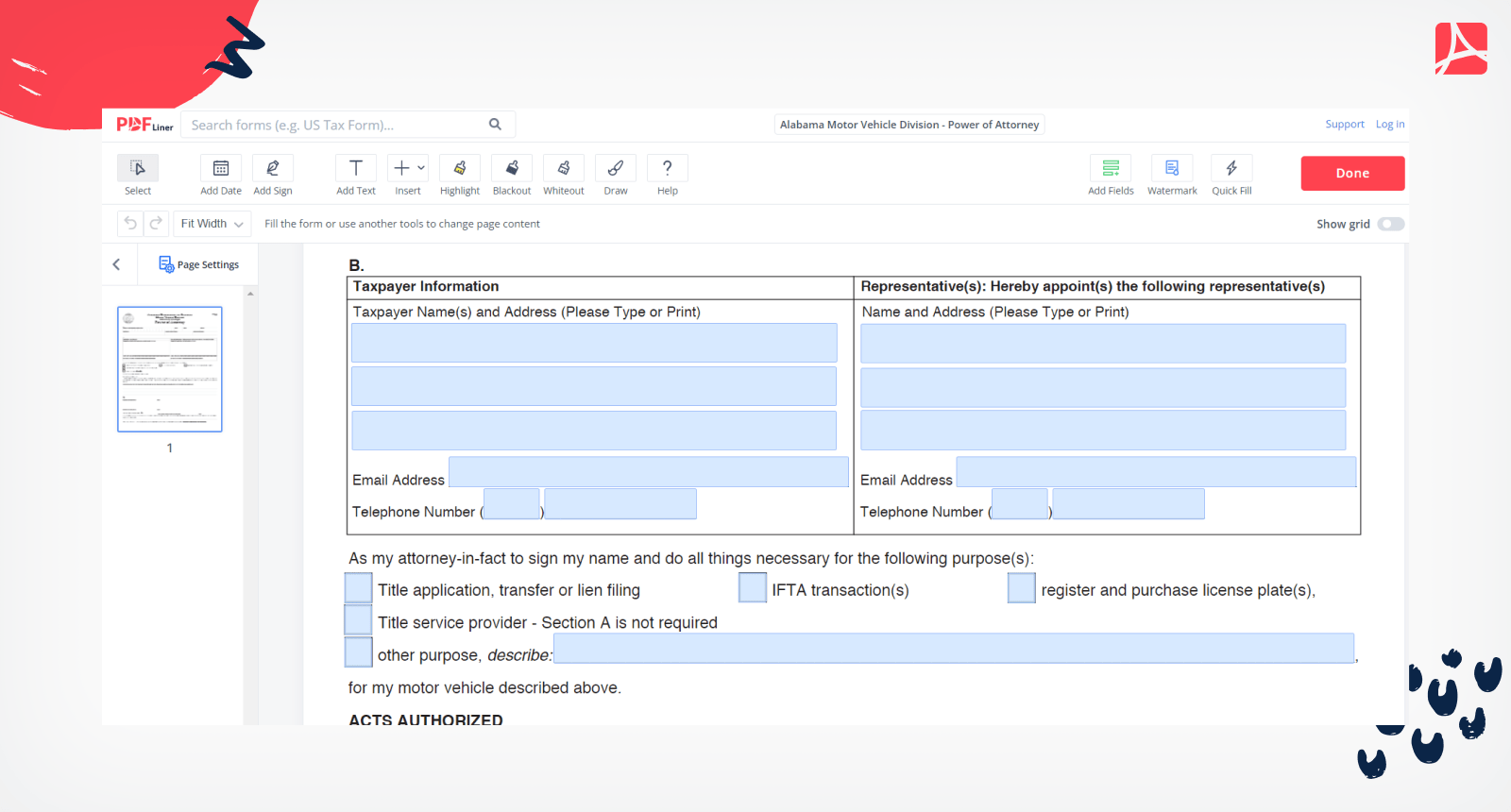Use the Quick Fill tool

[x=1231, y=175]
